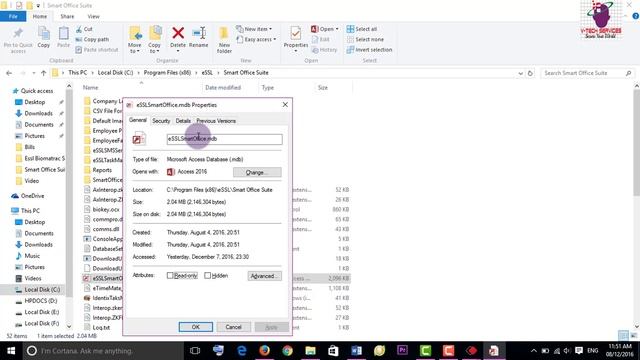Image resolution: width=640 pixels, height=360 pixels.
Task: Expand the Open button dropdown
Action: [x=337, y=29]
